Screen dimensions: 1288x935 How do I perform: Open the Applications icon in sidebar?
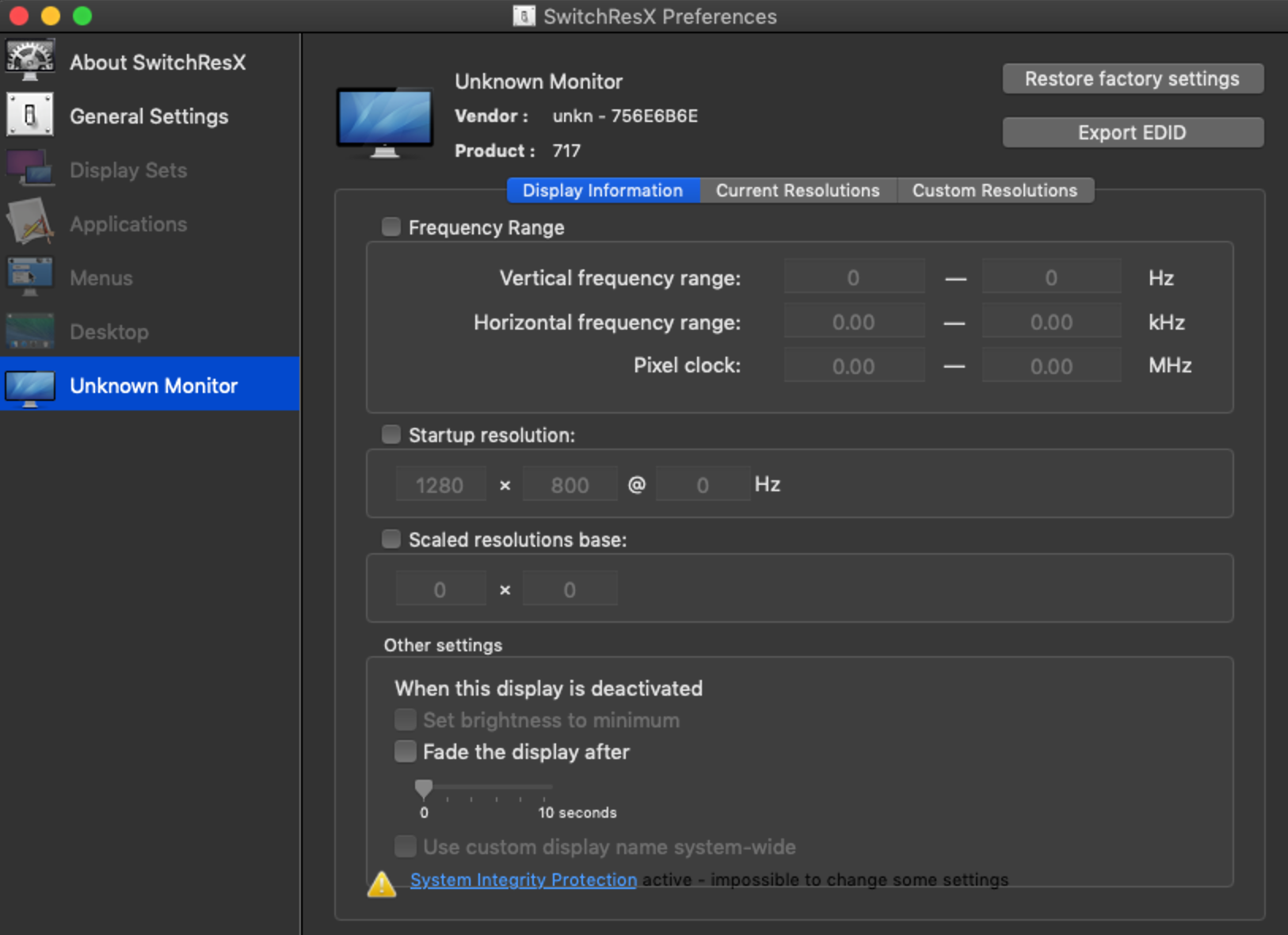[30, 223]
